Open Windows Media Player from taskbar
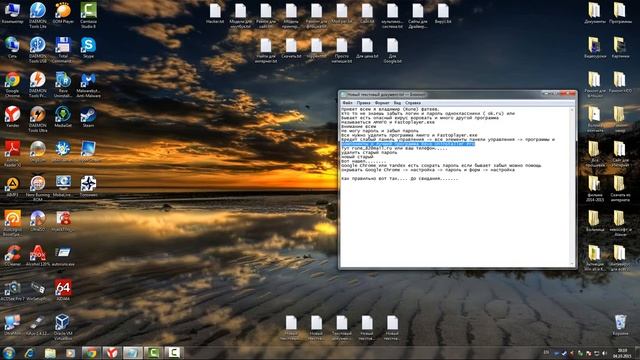Viewport: 640px width, 360px height. [x=71, y=353]
